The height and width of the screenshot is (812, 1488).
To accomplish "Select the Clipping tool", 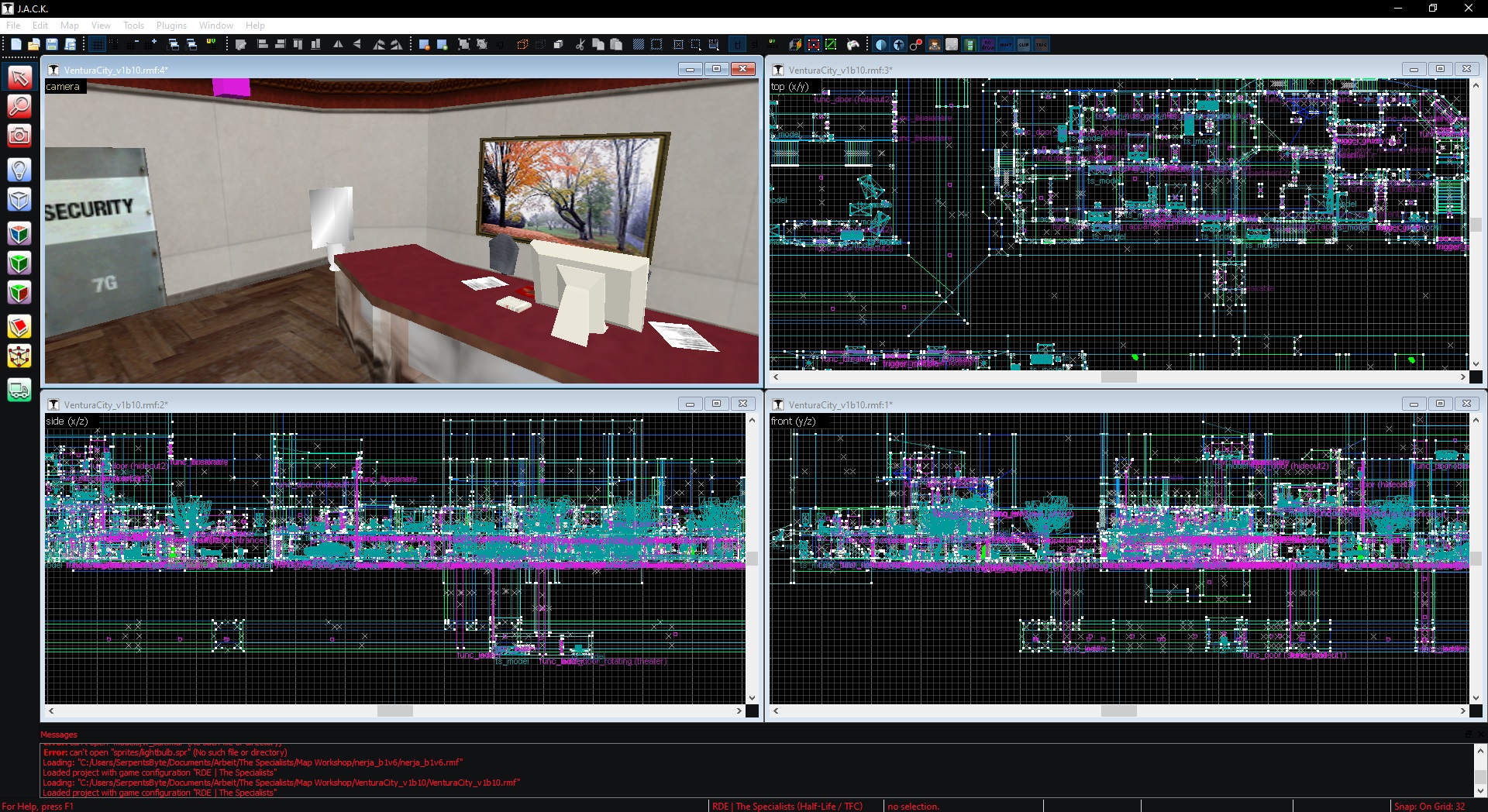I will (x=19, y=327).
